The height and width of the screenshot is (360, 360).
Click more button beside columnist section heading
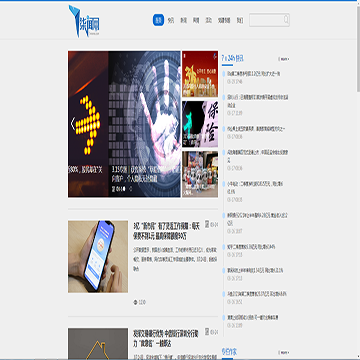click(x=284, y=352)
